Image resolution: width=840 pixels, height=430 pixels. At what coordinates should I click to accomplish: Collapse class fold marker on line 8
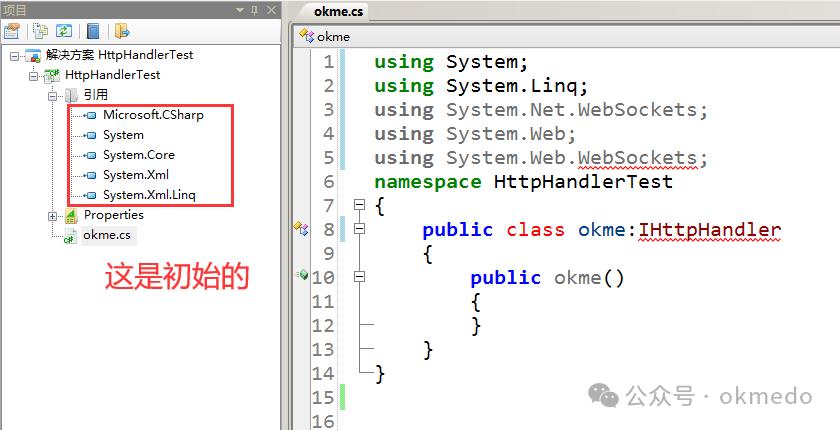(359, 229)
